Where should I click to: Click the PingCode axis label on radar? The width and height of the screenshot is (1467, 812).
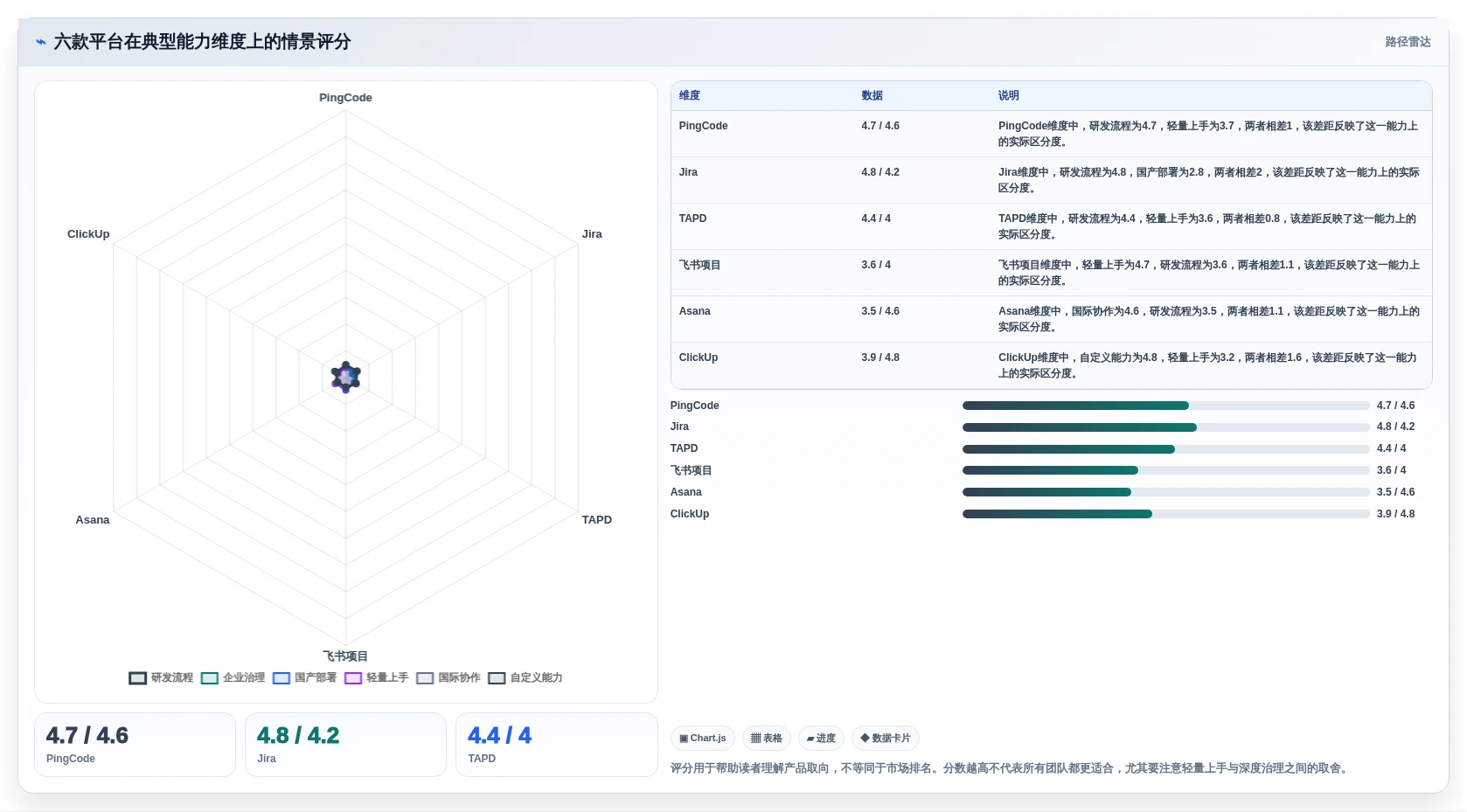coord(345,98)
